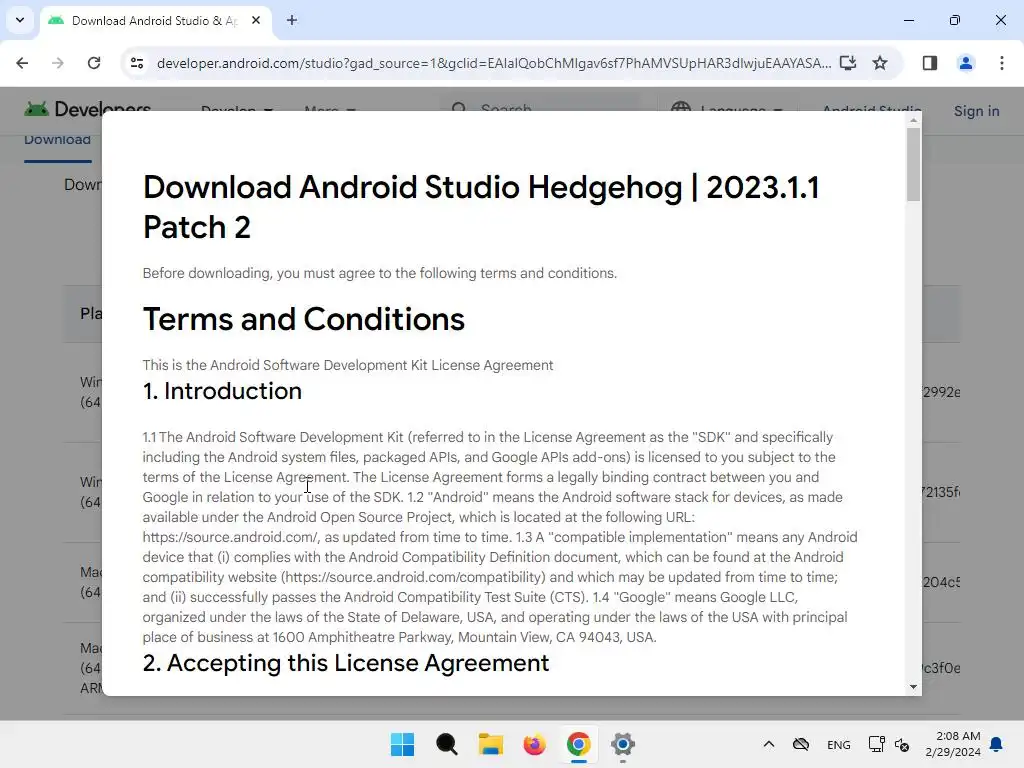Click the Terms and Conditions heading
This screenshot has width=1024, height=768.
point(304,319)
